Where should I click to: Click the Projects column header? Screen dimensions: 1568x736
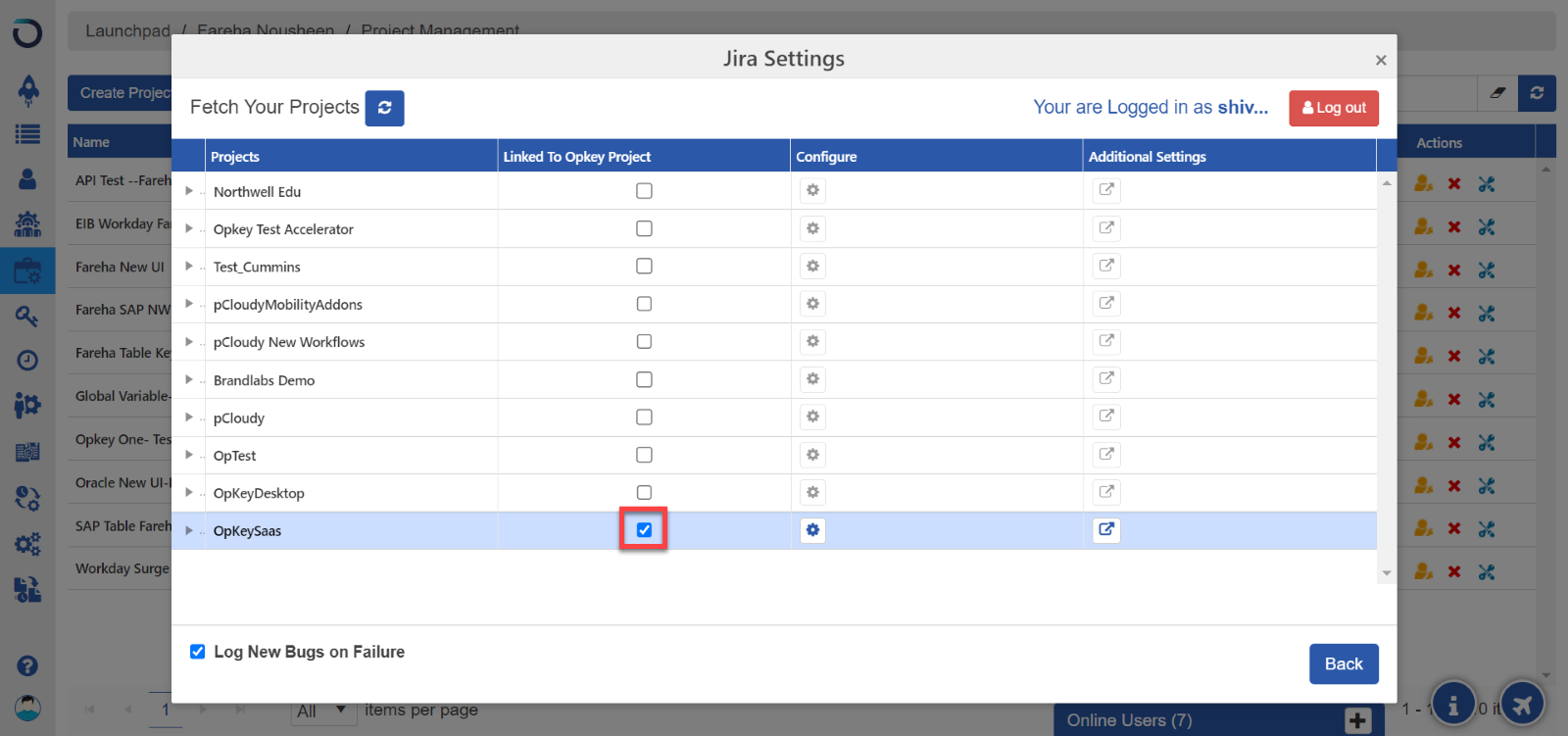352,157
